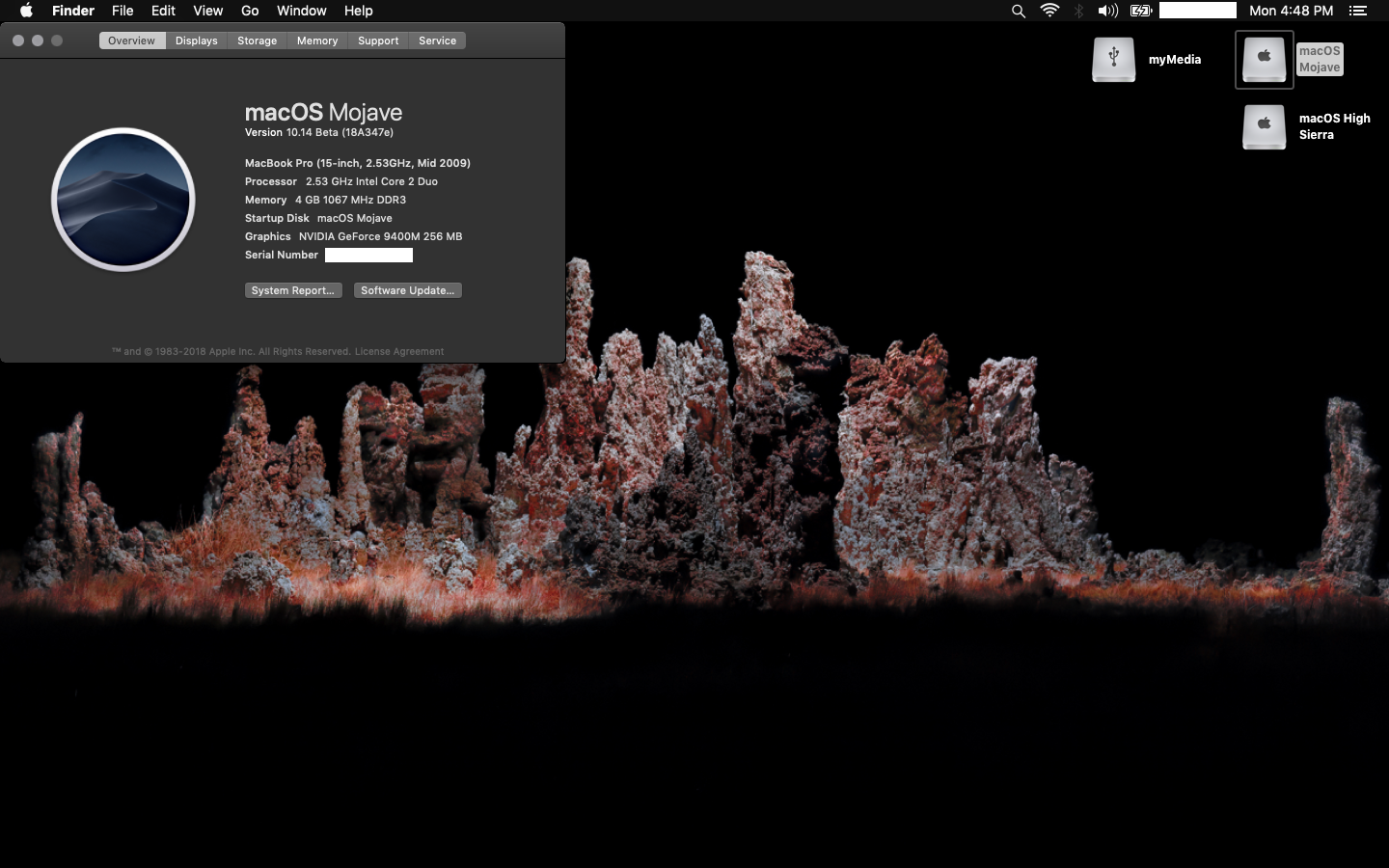The height and width of the screenshot is (868, 1389).
Task: Switch to the Storage tab
Action: pos(257,41)
